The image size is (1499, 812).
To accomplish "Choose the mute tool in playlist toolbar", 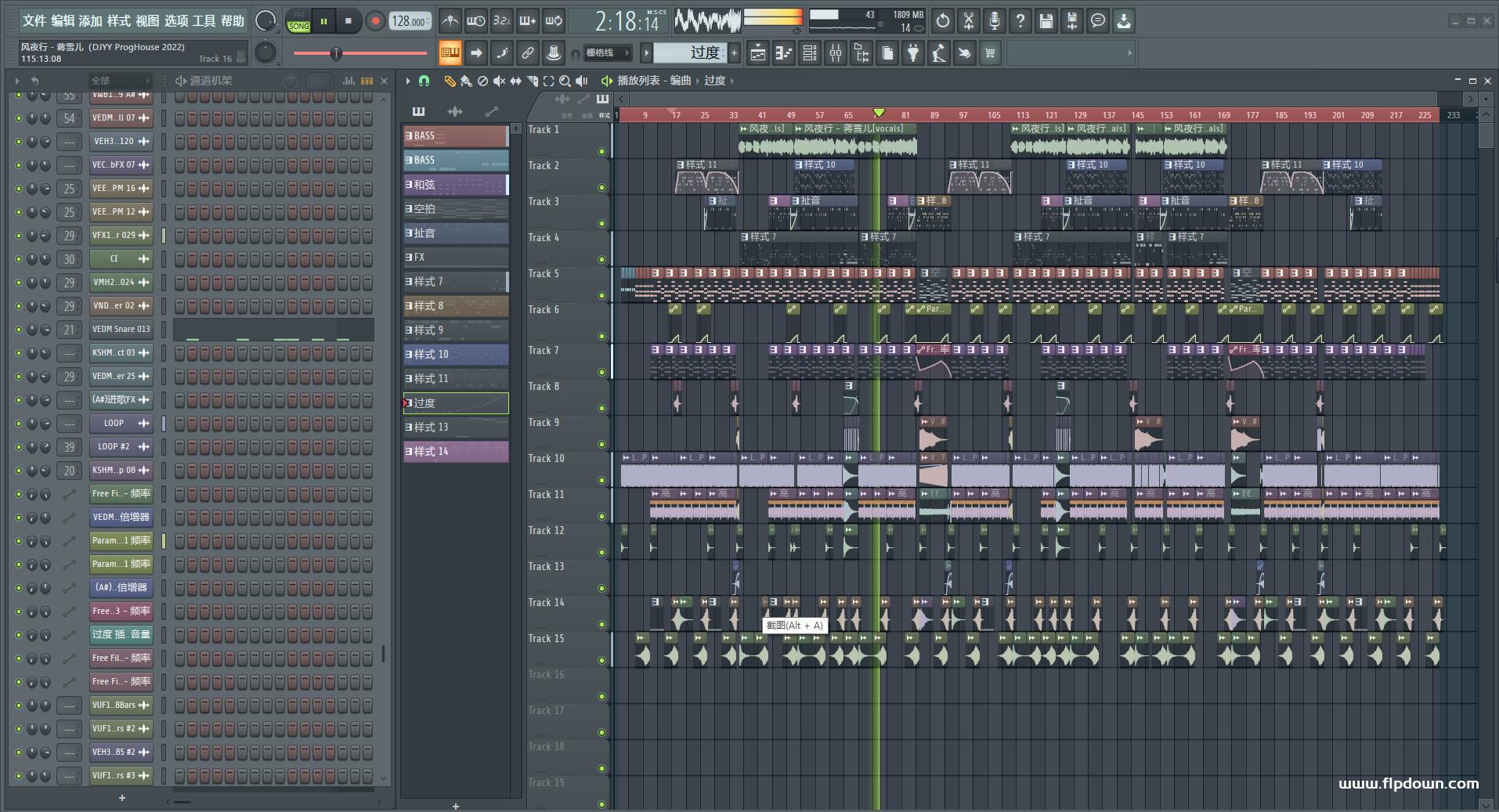I will (x=499, y=81).
